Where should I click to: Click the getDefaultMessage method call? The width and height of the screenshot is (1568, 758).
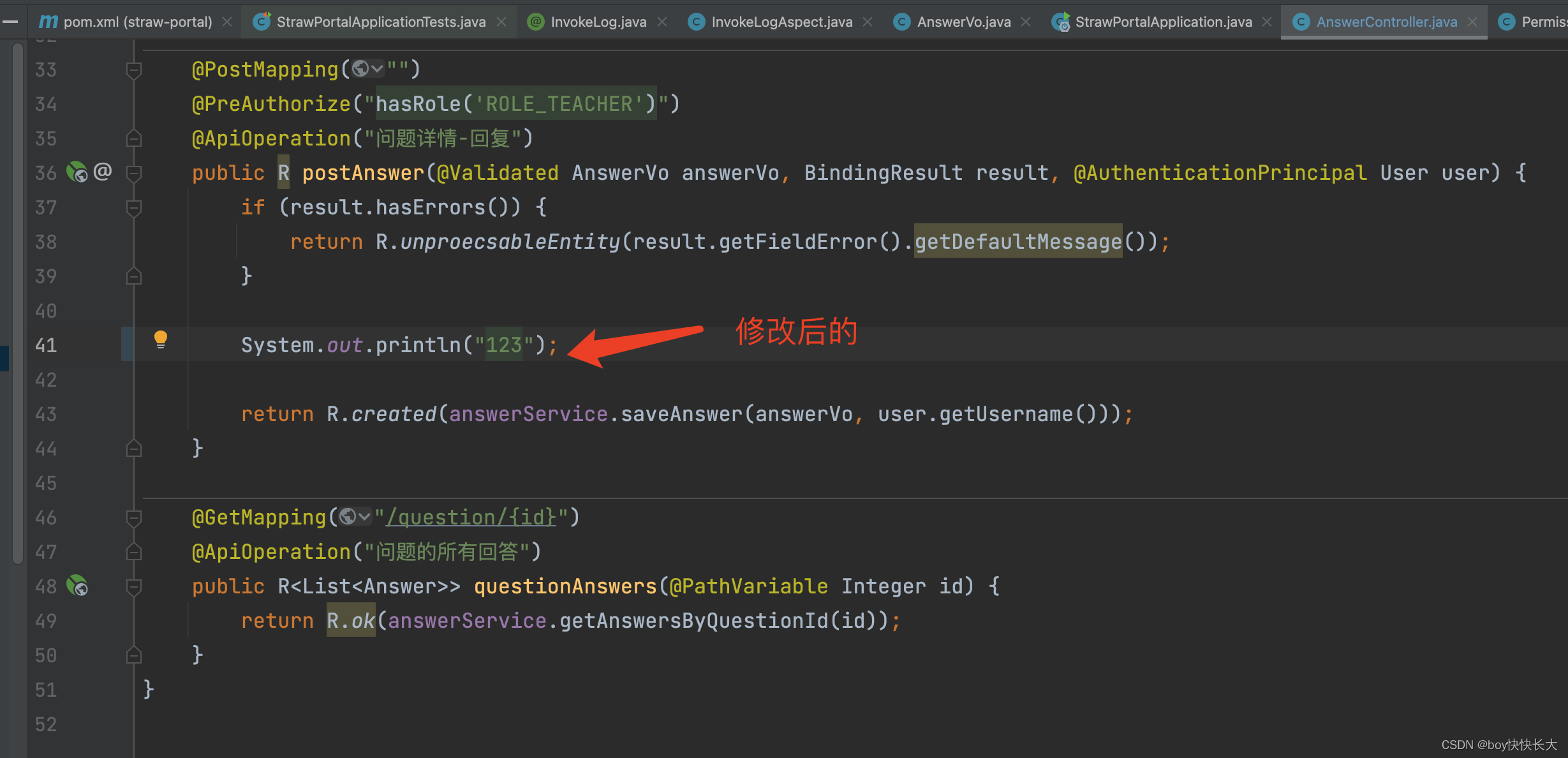coord(1018,241)
